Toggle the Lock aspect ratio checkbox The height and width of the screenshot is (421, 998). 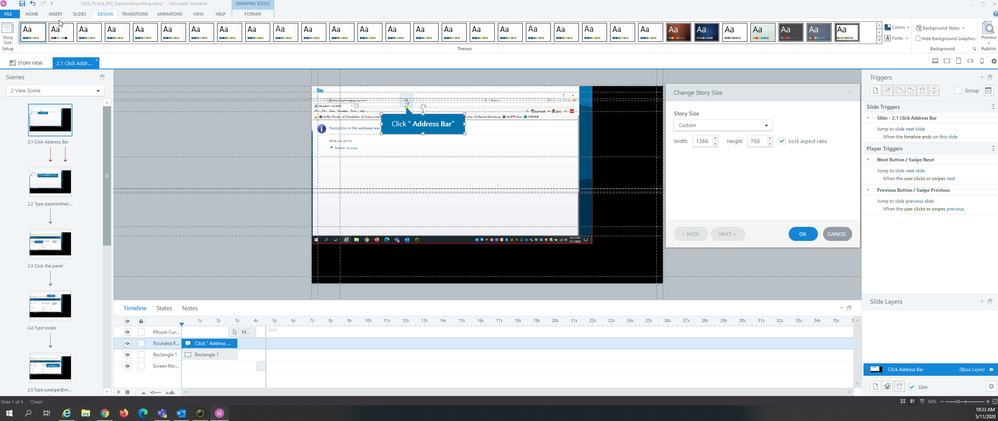(x=781, y=141)
